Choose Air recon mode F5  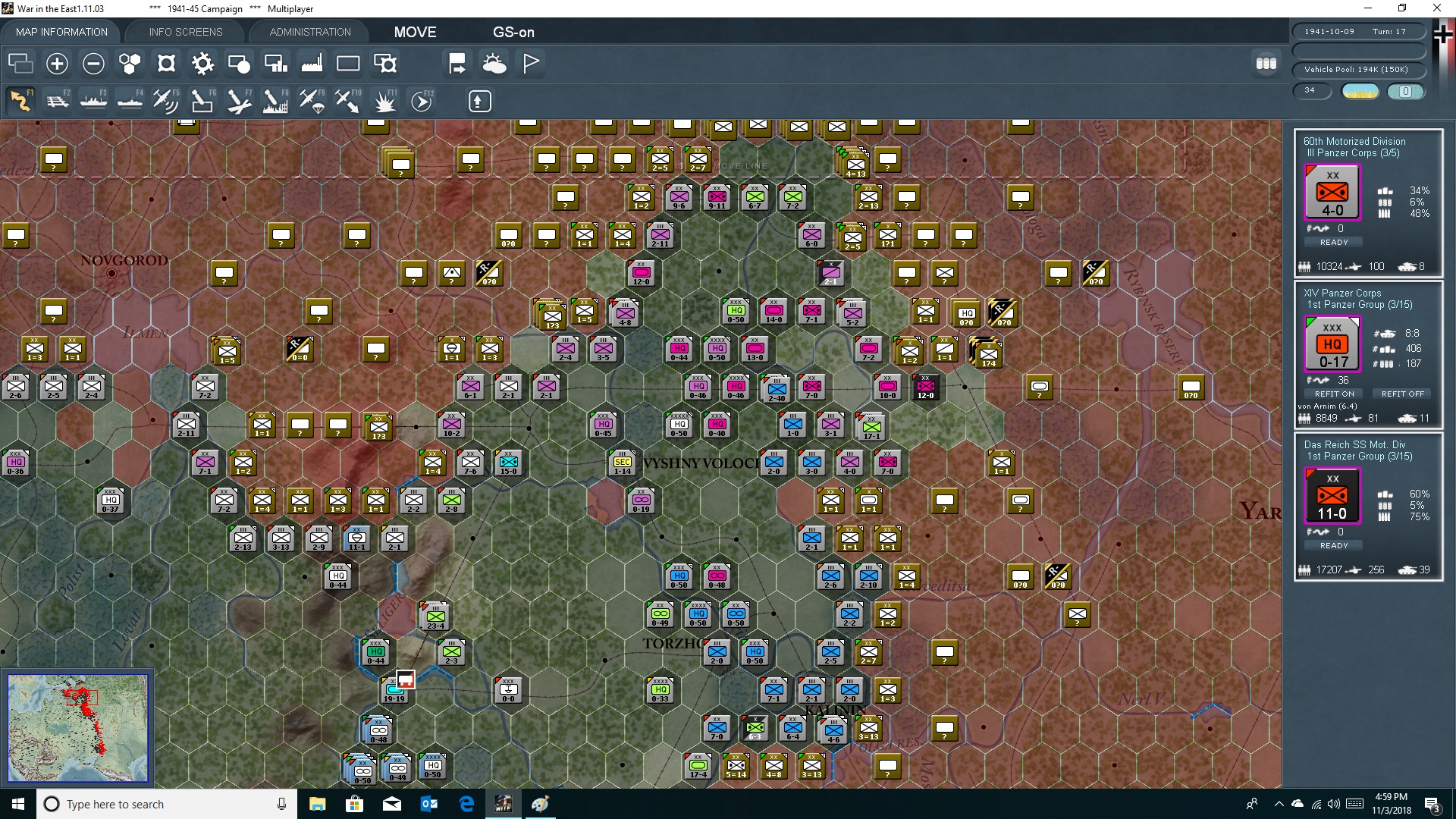coord(166,101)
